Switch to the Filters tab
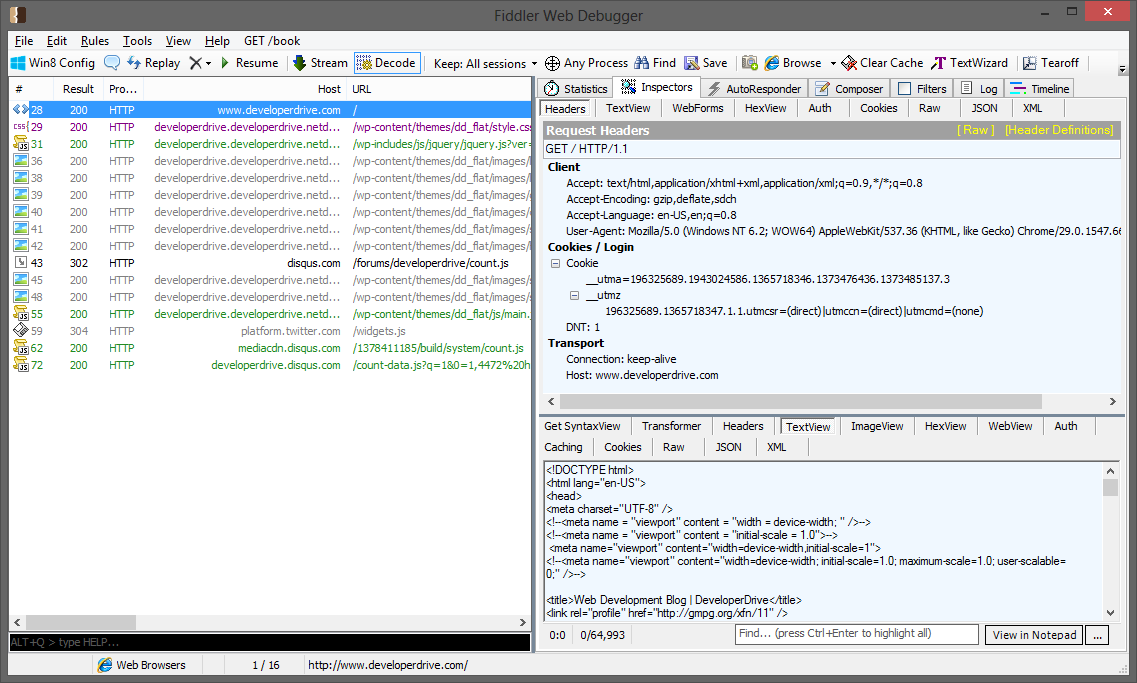1137x683 pixels. point(922,88)
